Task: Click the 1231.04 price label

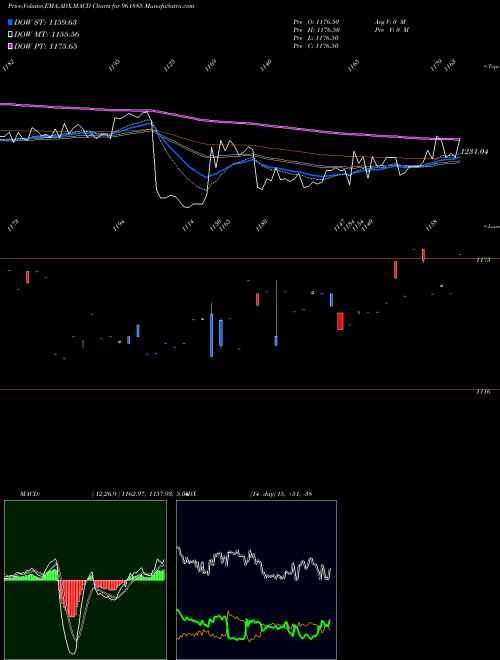Action: pyautogui.click(x=474, y=152)
